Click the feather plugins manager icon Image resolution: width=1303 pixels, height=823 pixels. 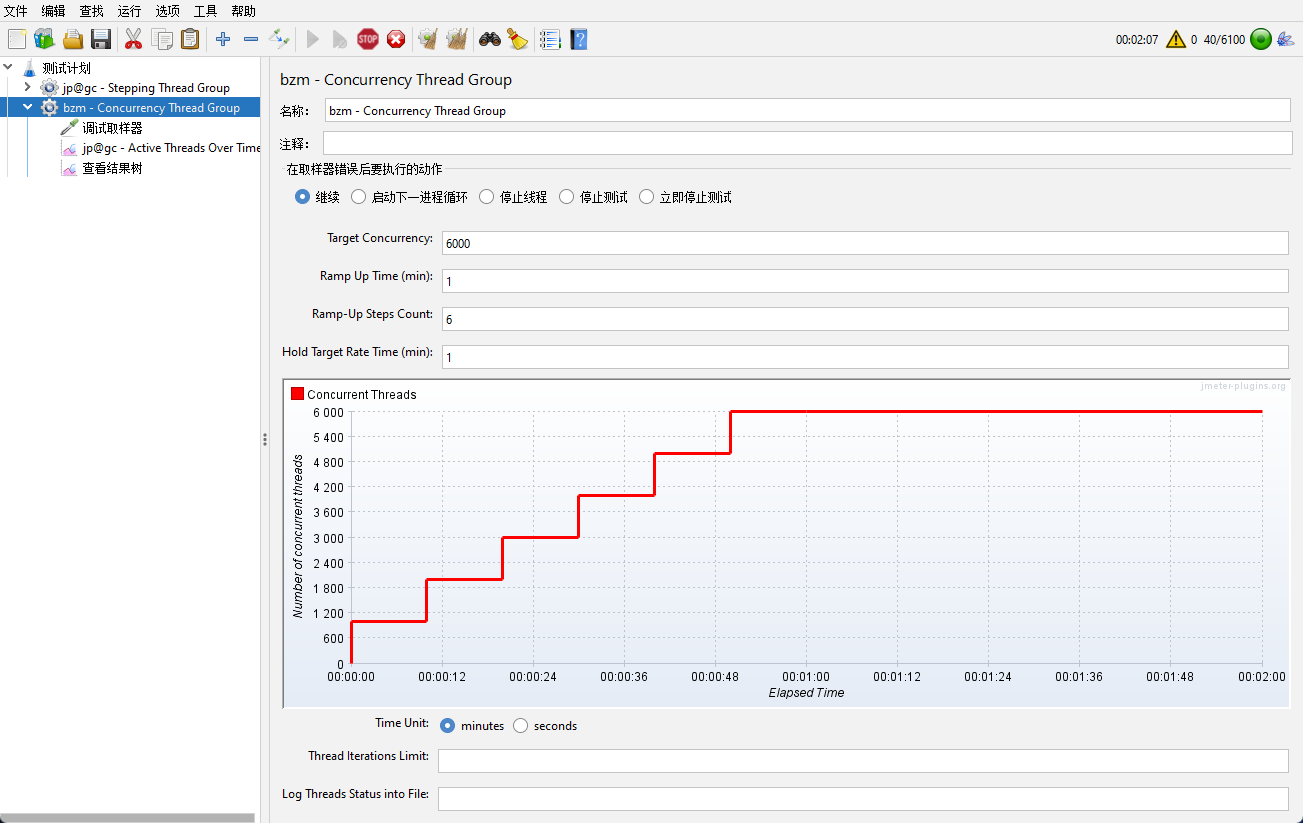pos(1286,40)
